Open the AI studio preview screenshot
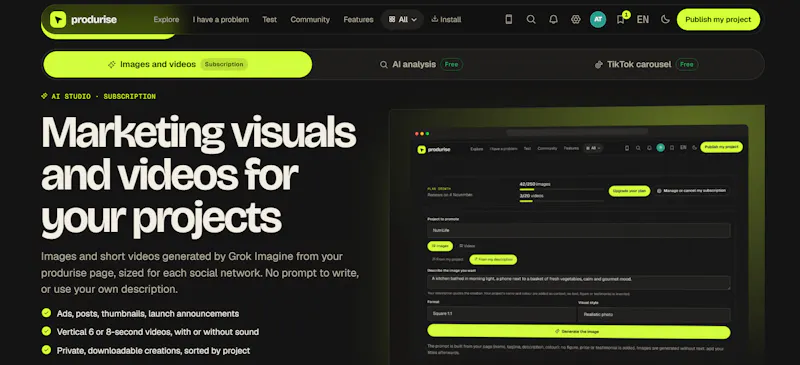The width and height of the screenshot is (800, 365). coord(577,235)
